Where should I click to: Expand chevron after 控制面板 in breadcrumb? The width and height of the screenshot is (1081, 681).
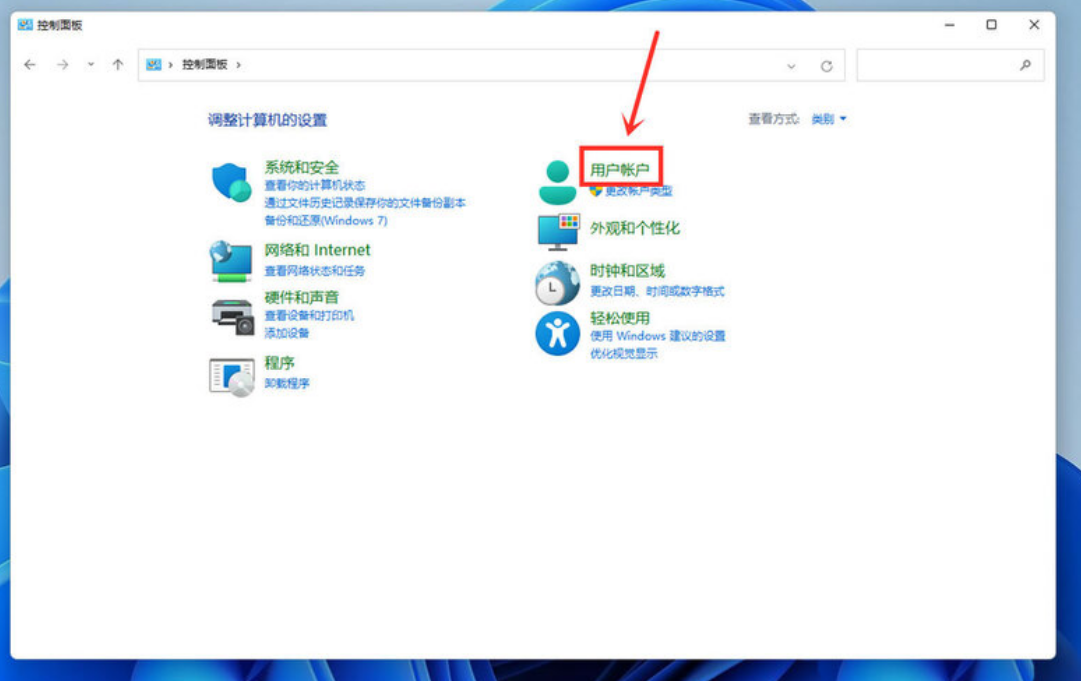point(239,65)
